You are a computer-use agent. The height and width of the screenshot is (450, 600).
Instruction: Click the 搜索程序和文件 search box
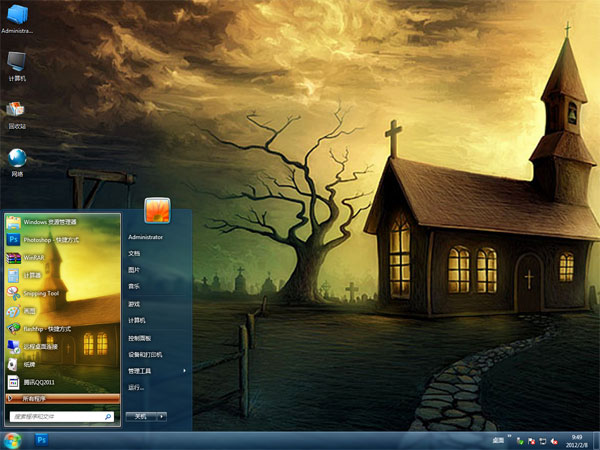pyautogui.click(x=62, y=415)
